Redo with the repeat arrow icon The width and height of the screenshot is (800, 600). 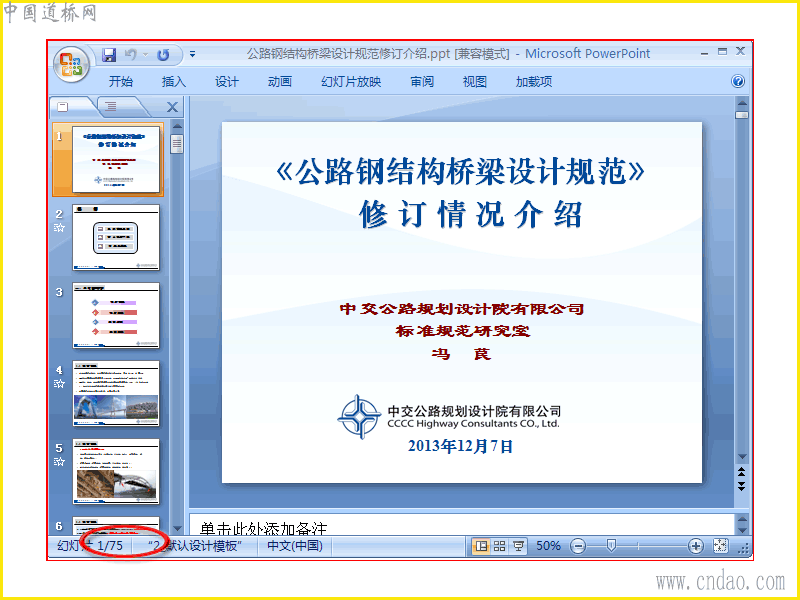(163, 55)
